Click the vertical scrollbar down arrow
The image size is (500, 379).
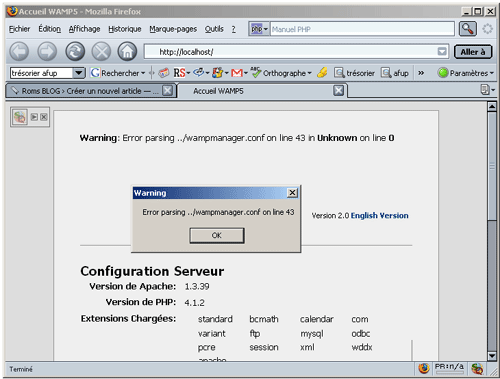[x=492, y=356]
